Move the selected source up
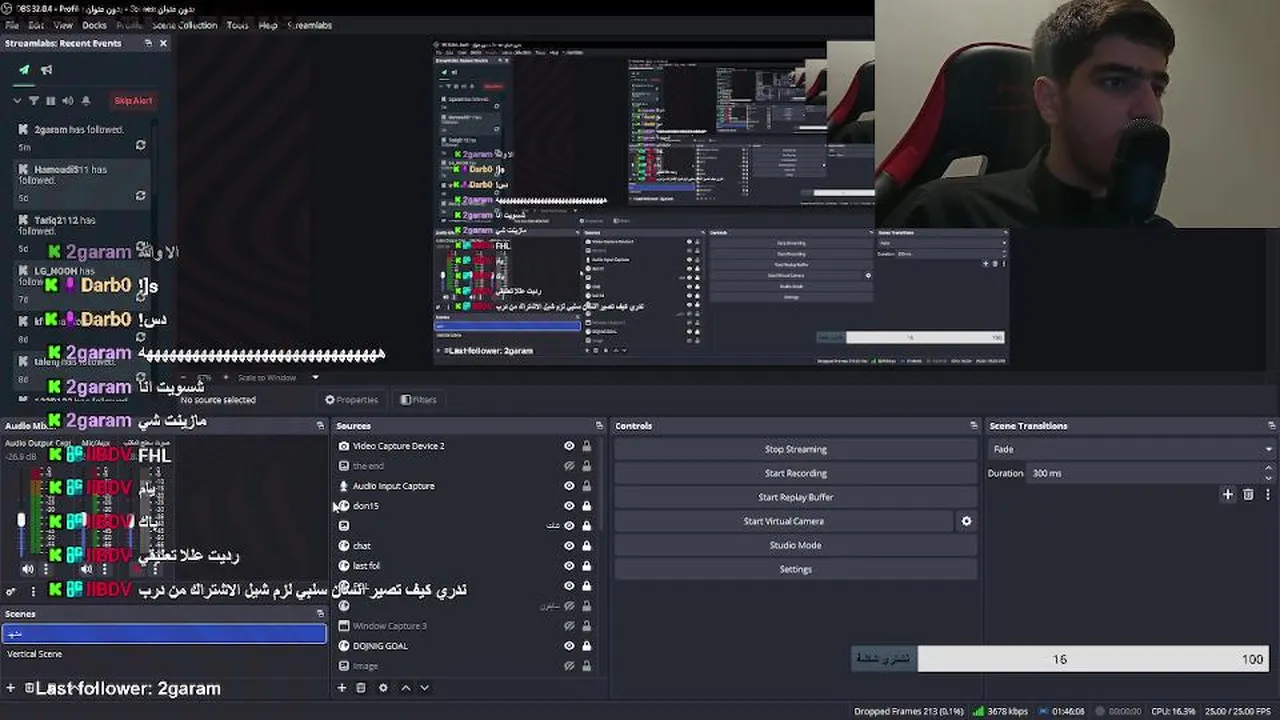This screenshot has width=1280, height=720. (405, 688)
